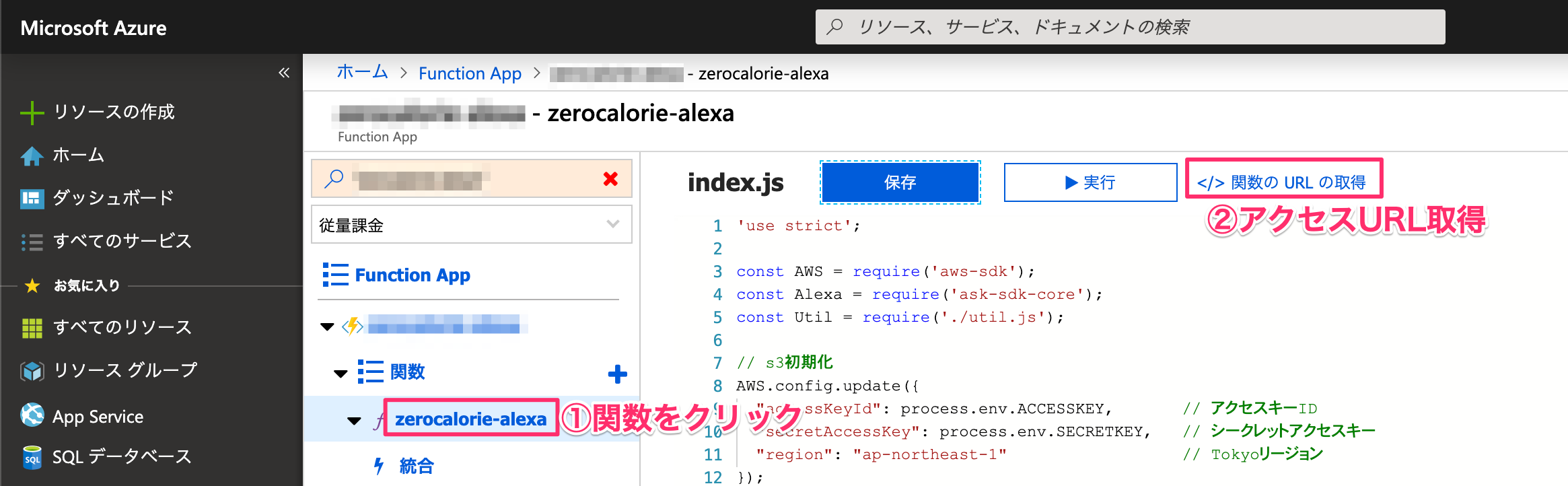This screenshot has height=486, width=1568.
Task: Click the lightning bolt function app icon
Action: coord(353,326)
